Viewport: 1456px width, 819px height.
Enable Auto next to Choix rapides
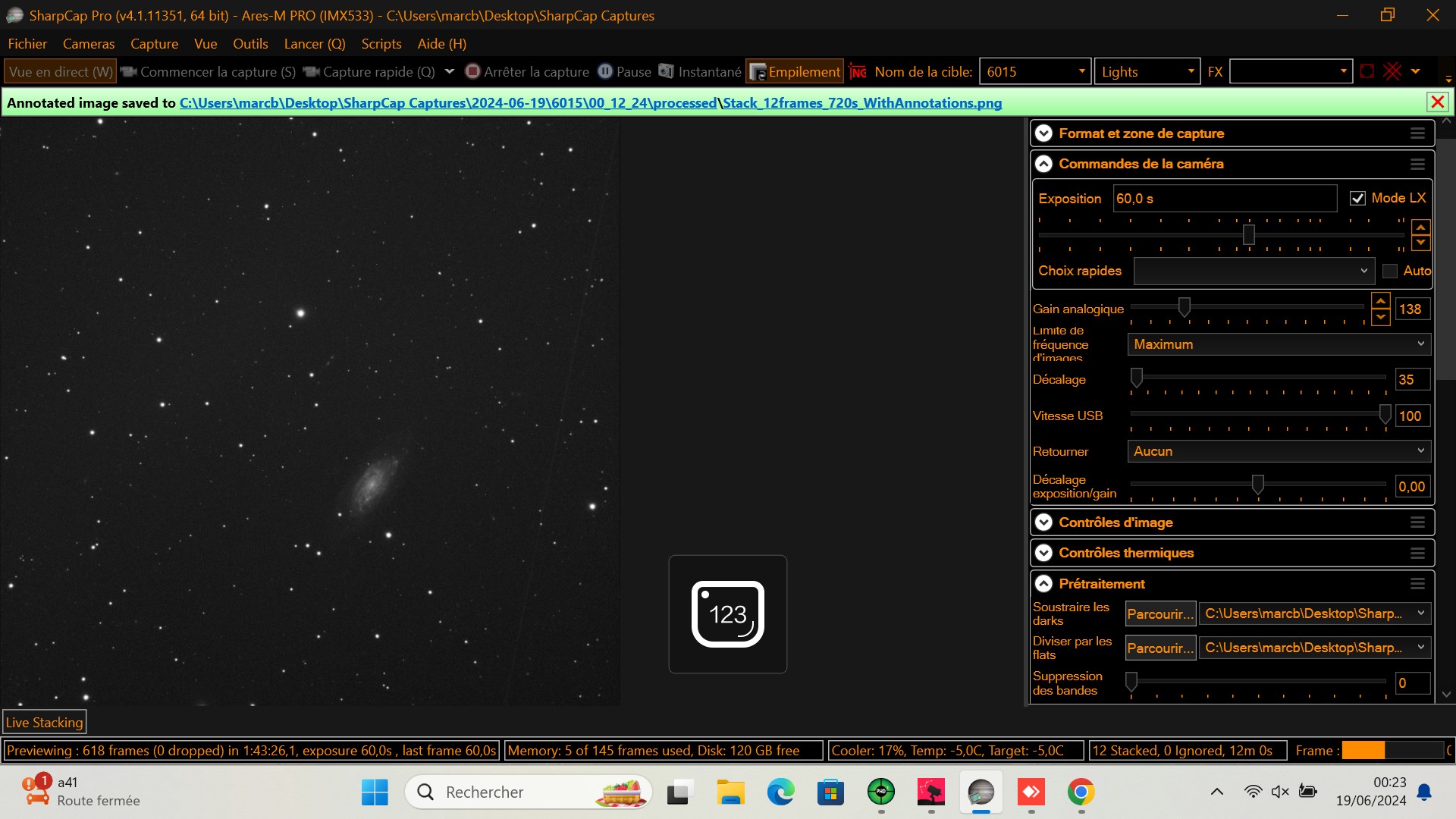tap(1390, 271)
